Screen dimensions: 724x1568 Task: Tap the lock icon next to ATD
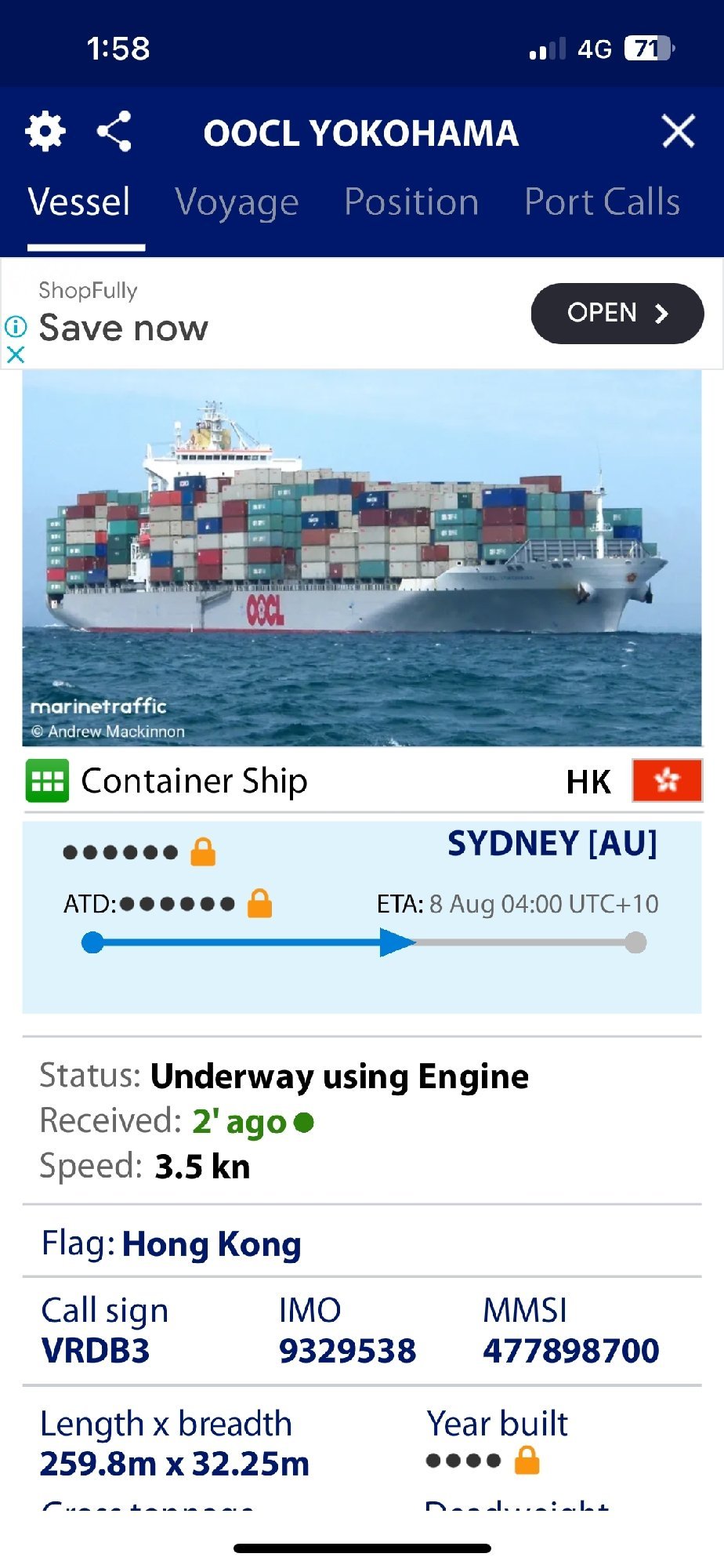pos(259,903)
